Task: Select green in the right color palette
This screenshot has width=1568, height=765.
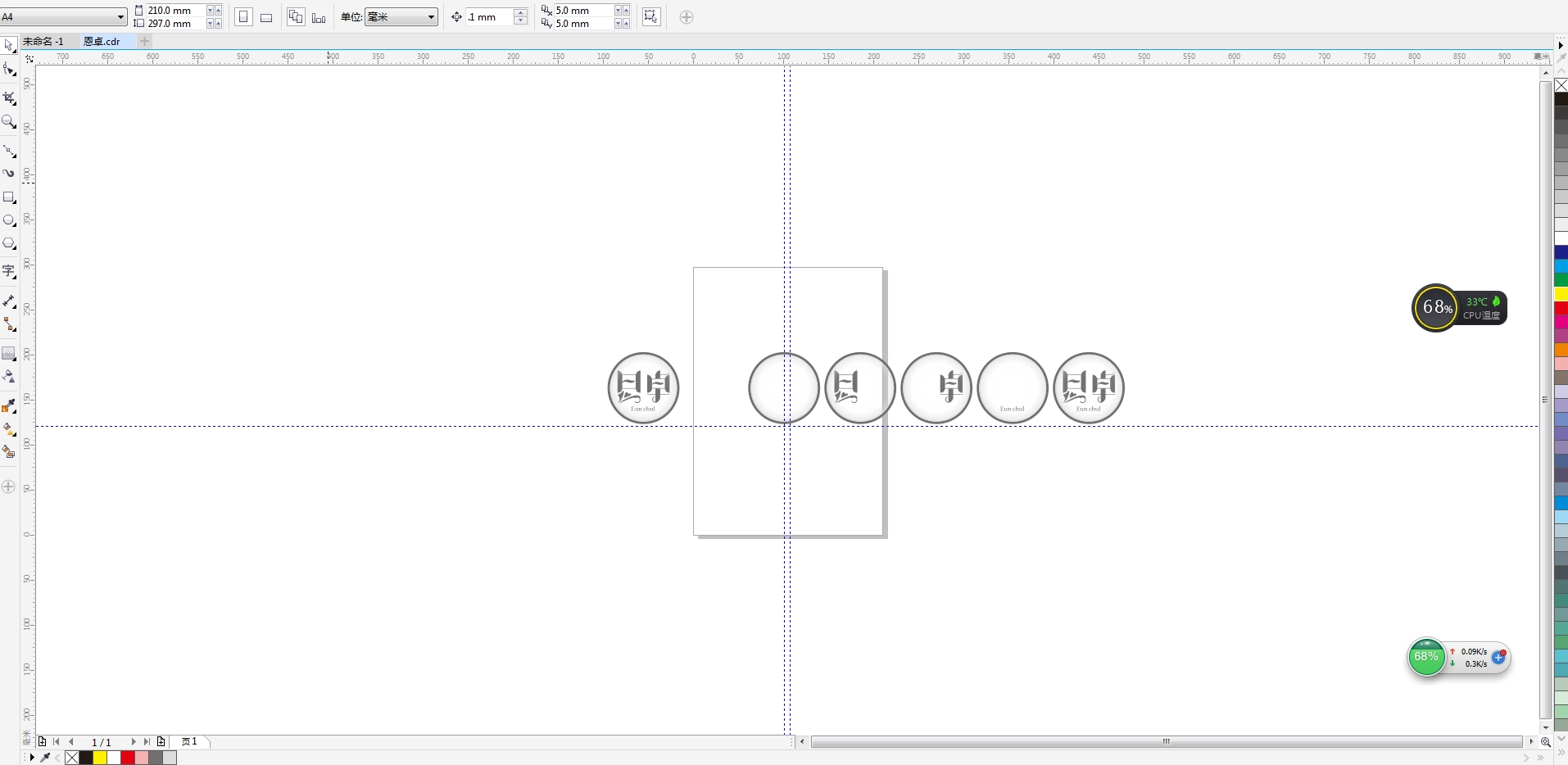Action: coord(1561,280)
